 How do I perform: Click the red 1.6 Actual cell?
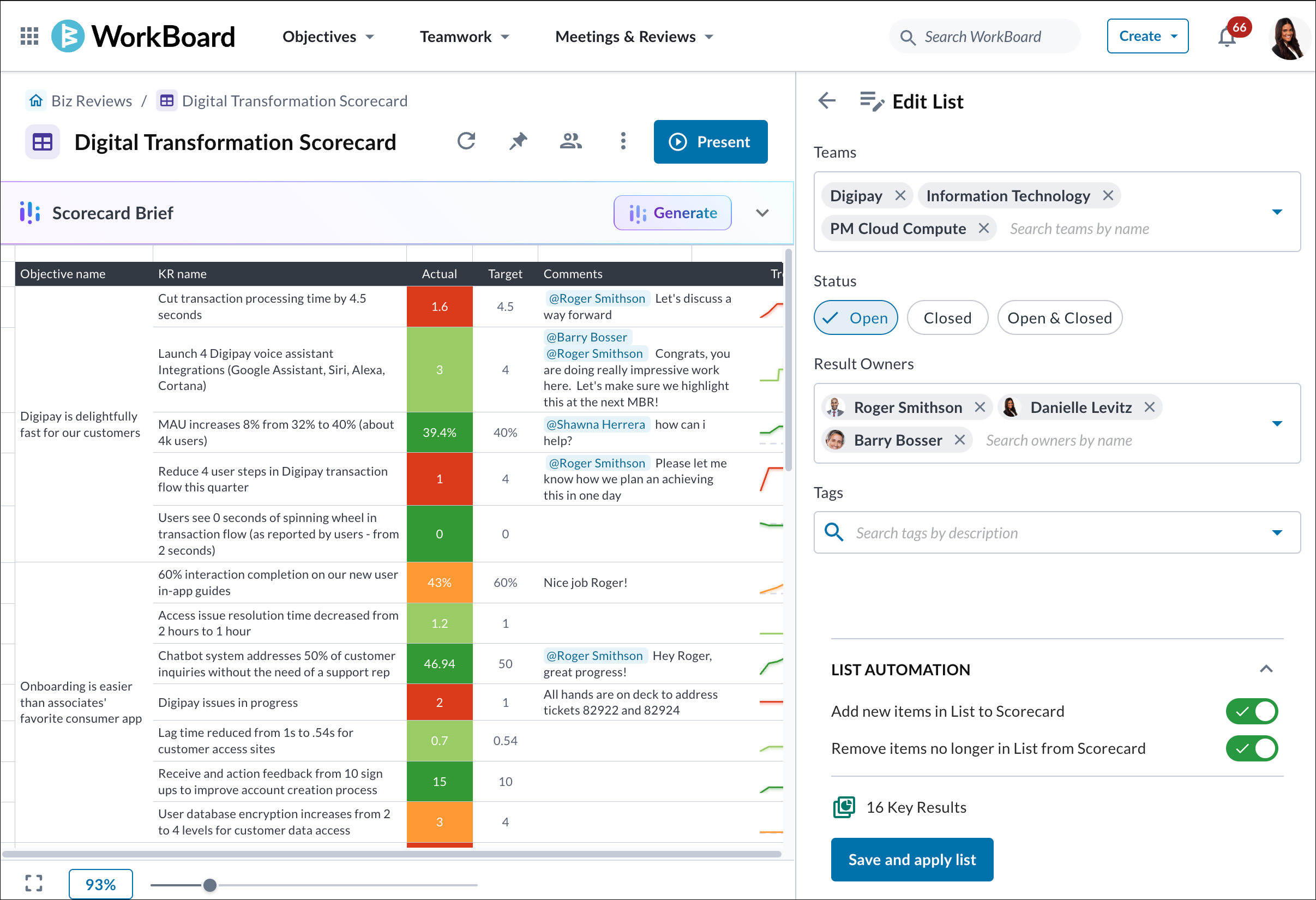click(x=440, y=307)
